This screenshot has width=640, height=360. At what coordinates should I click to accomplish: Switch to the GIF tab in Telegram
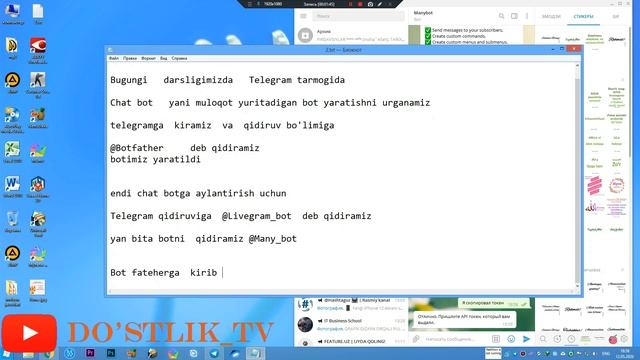click(x=616, y=16)
